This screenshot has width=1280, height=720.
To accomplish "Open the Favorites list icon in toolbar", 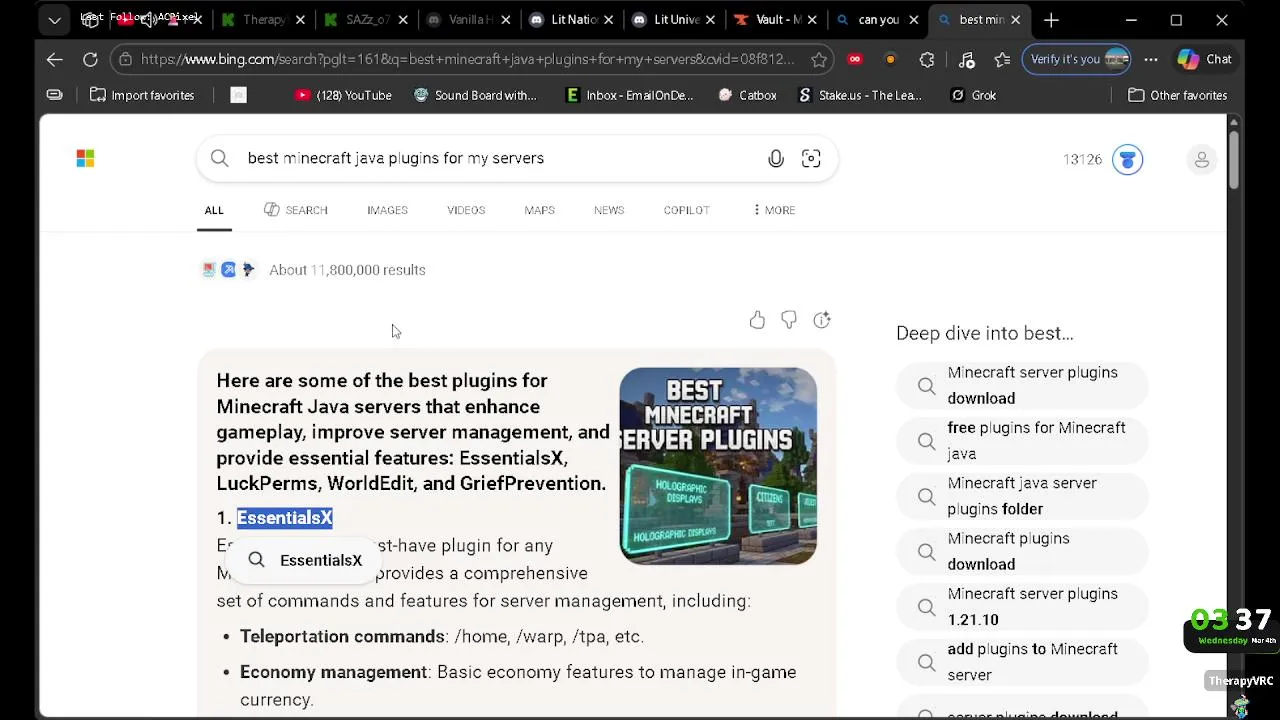I will click(x=1002, y=59).
